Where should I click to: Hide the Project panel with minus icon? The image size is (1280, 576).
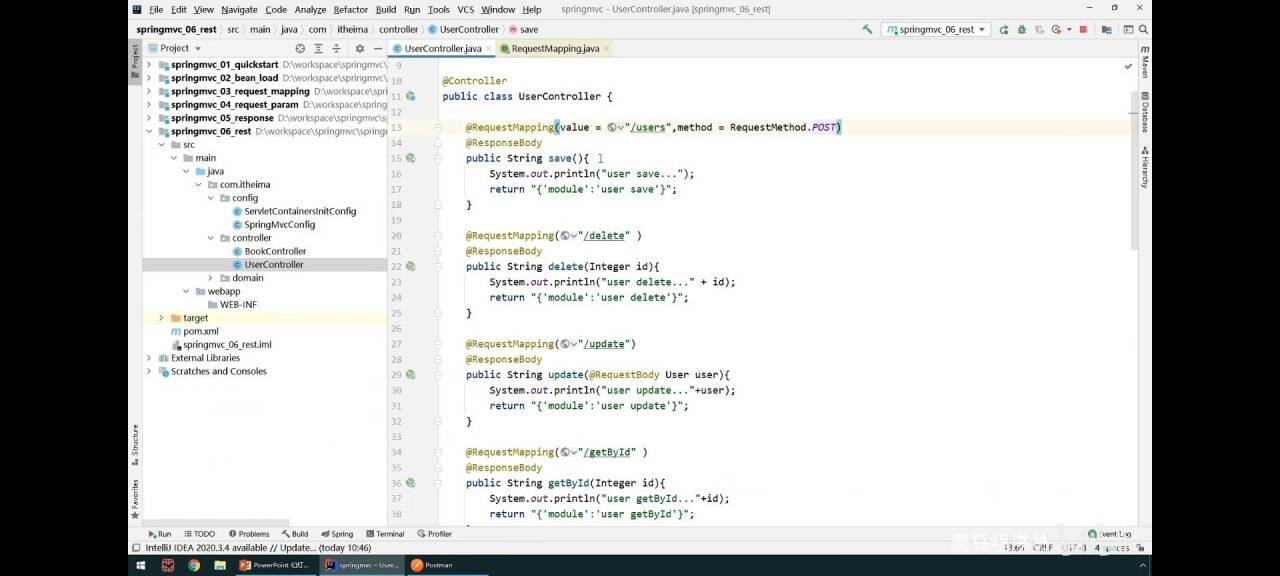pos(377,48)
